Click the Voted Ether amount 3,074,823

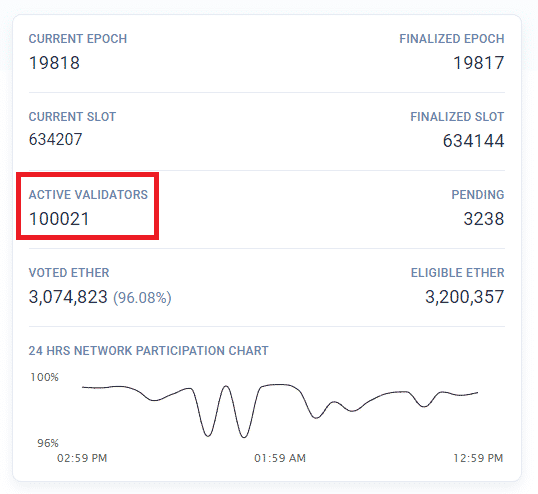pyautogui.click(x=68, y=297)
